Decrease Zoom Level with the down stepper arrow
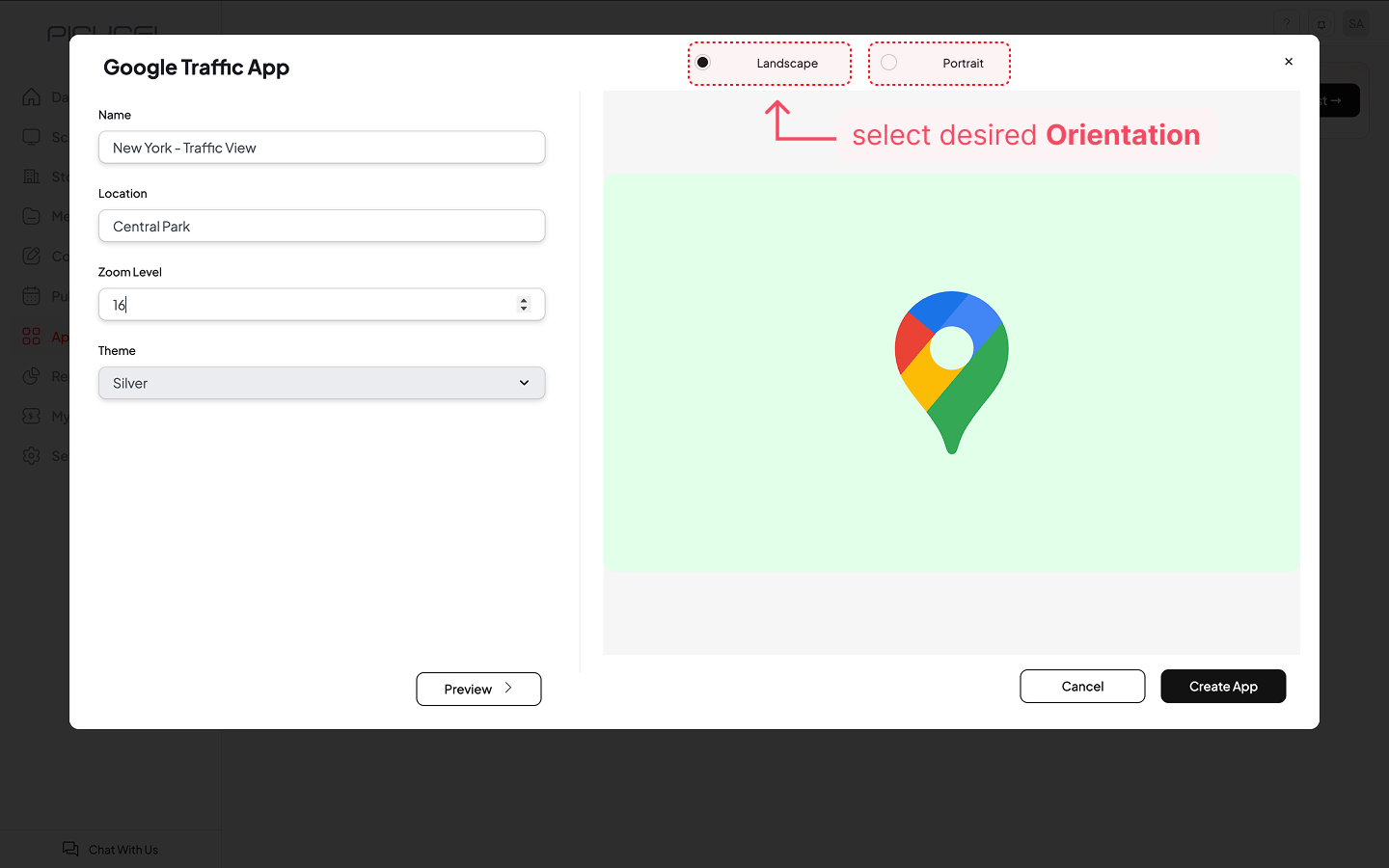Image resolution: width=1389 pixels, height=868 pixels. point(524,309)
